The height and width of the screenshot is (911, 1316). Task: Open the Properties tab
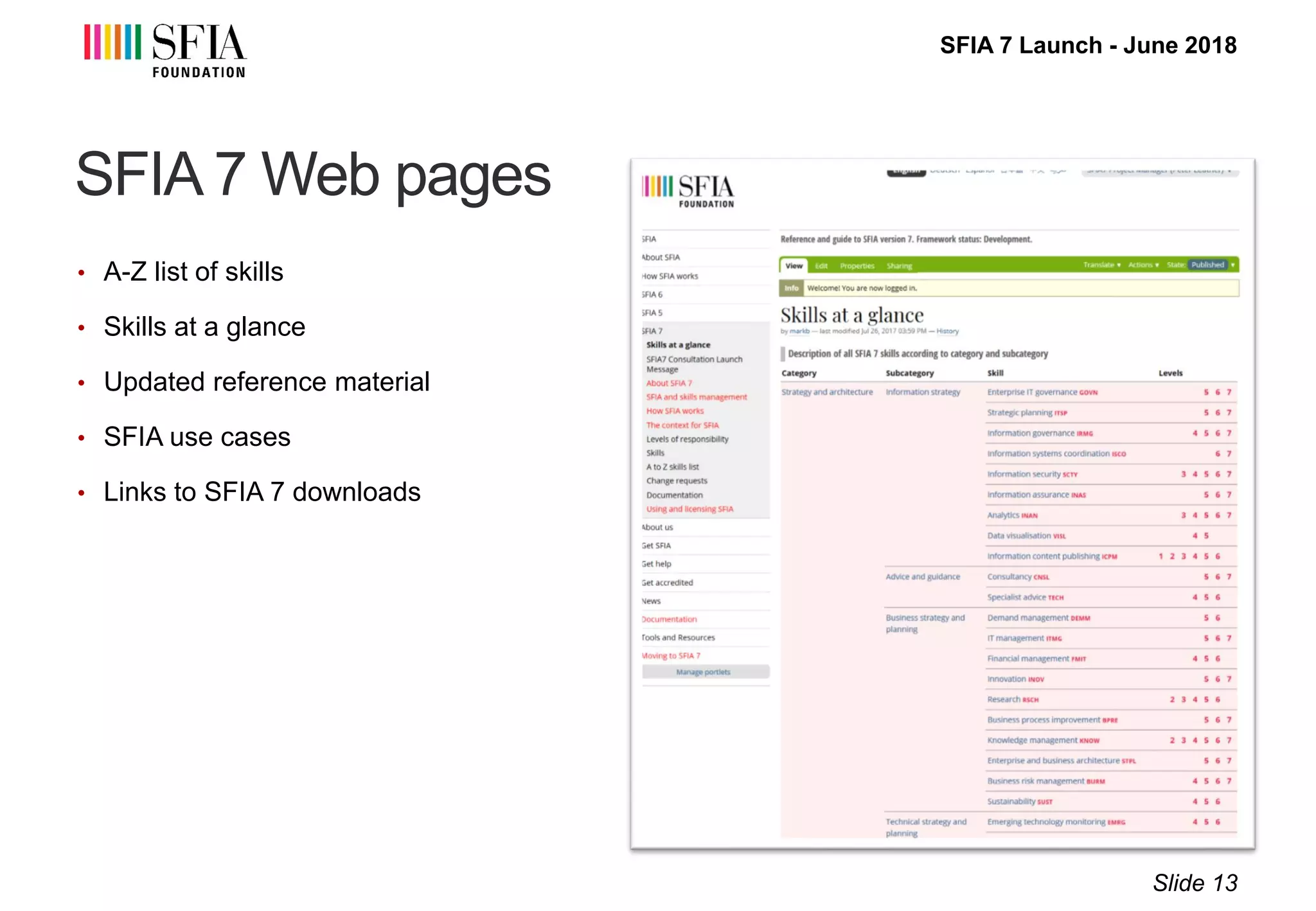pos(857,266)
